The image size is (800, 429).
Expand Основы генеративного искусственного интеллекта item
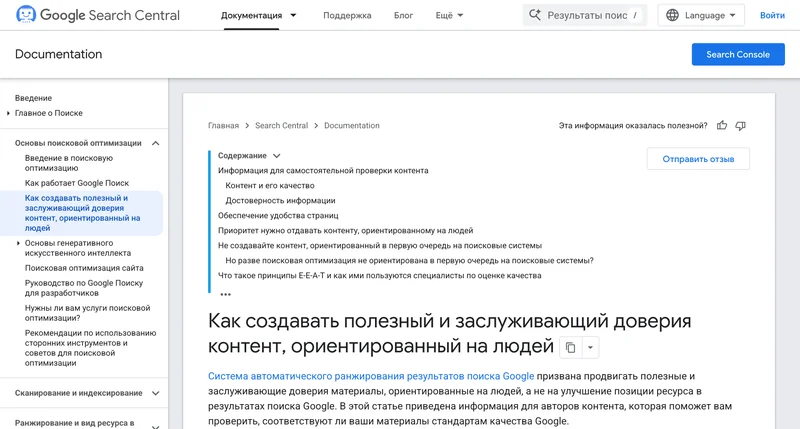pos(18,243)
